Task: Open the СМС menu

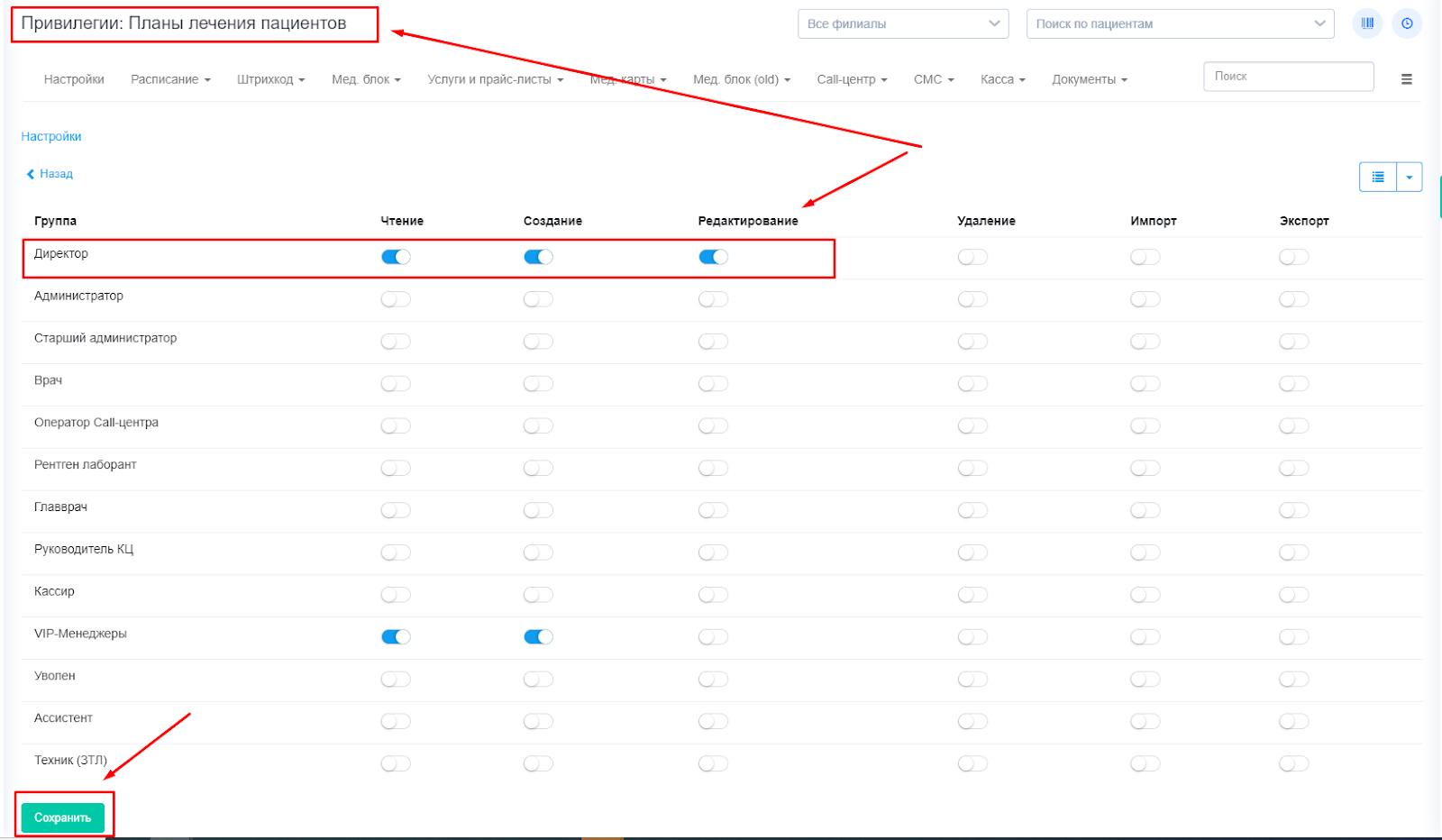Action: coord(934,79)
